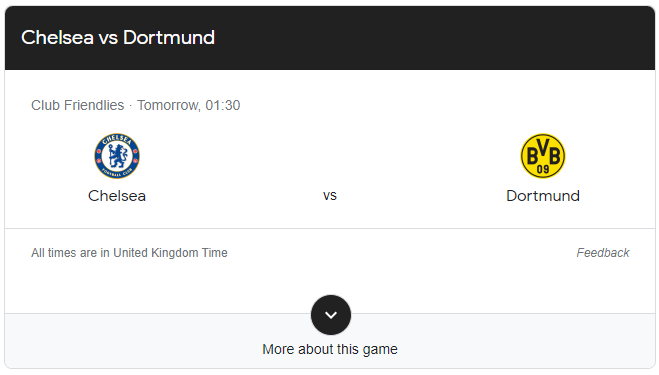This screenshot has width=659, height=375.
Task: Click the vs text between the teams
Action: click(x=330, y=195)
